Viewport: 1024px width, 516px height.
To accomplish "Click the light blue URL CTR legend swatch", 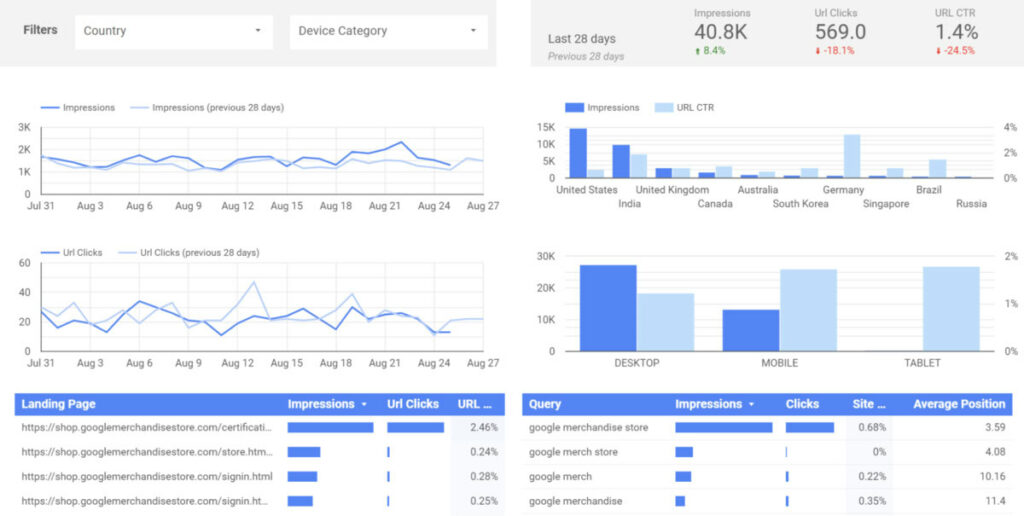I will click(664, 107).
